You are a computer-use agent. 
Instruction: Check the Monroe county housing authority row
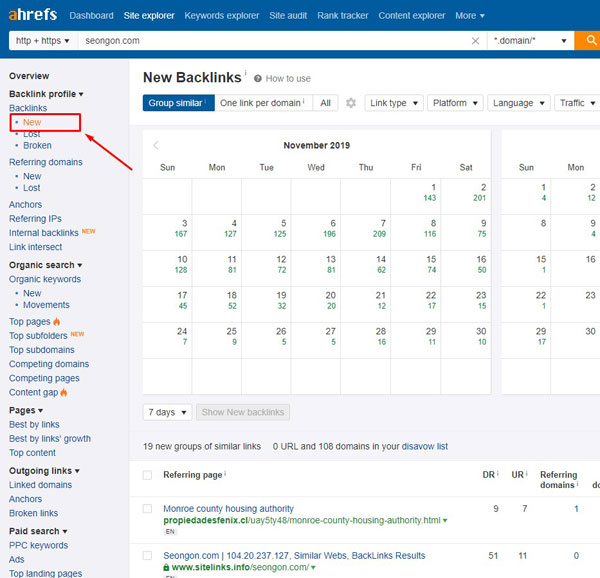(147, 508)
